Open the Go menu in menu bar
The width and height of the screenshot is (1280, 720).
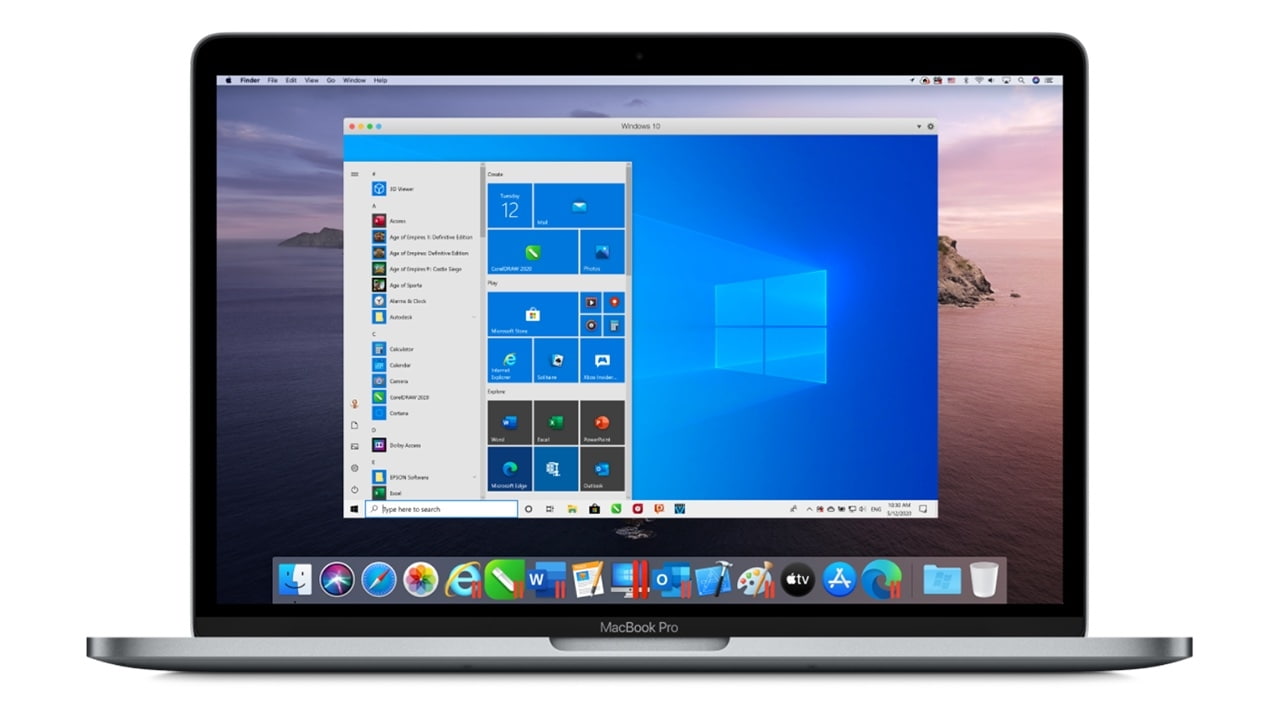[331, 80]
